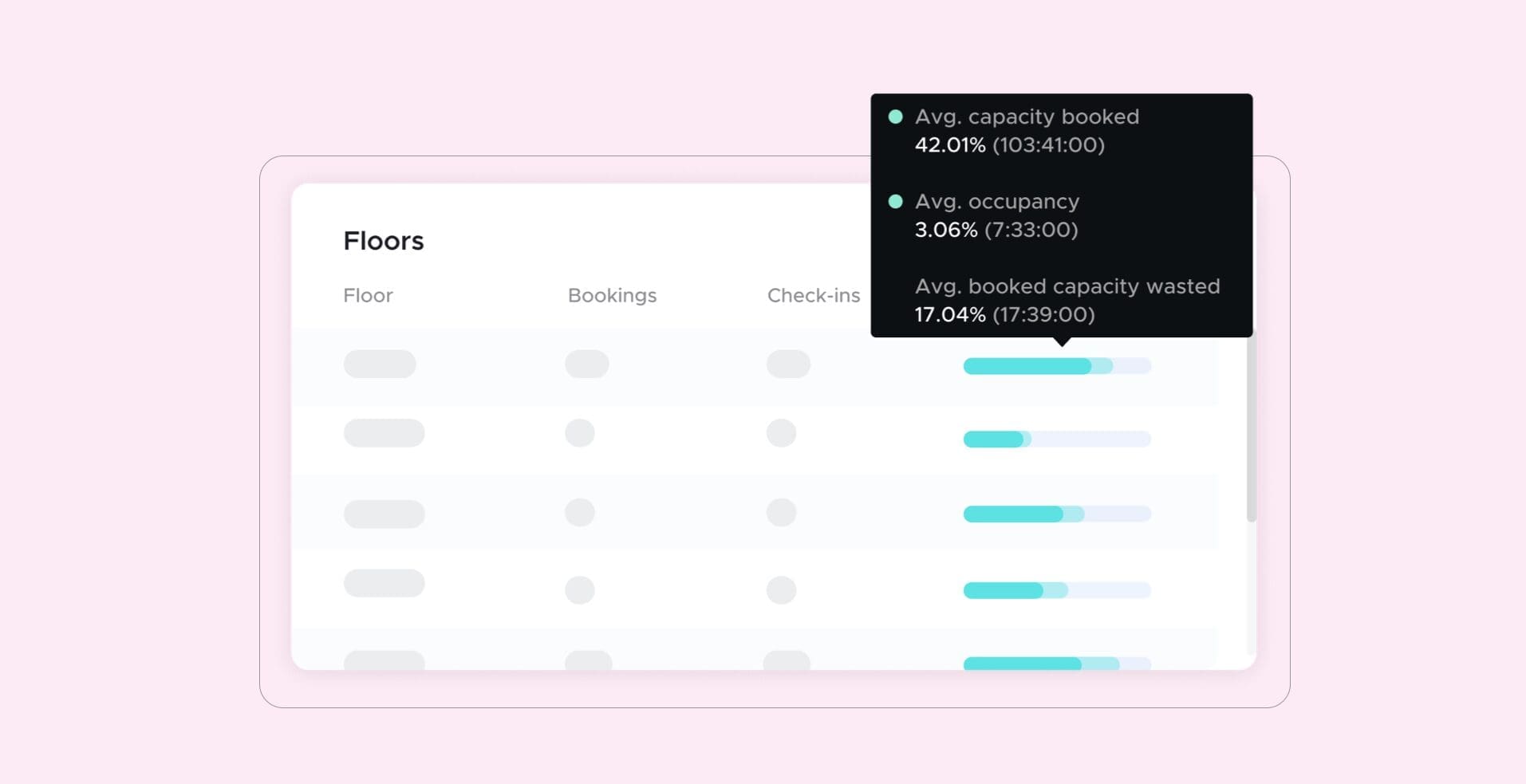Click the partially visible fifth row bar
The height and width of the screenshot is (784, 1526).
[1056, 664]
